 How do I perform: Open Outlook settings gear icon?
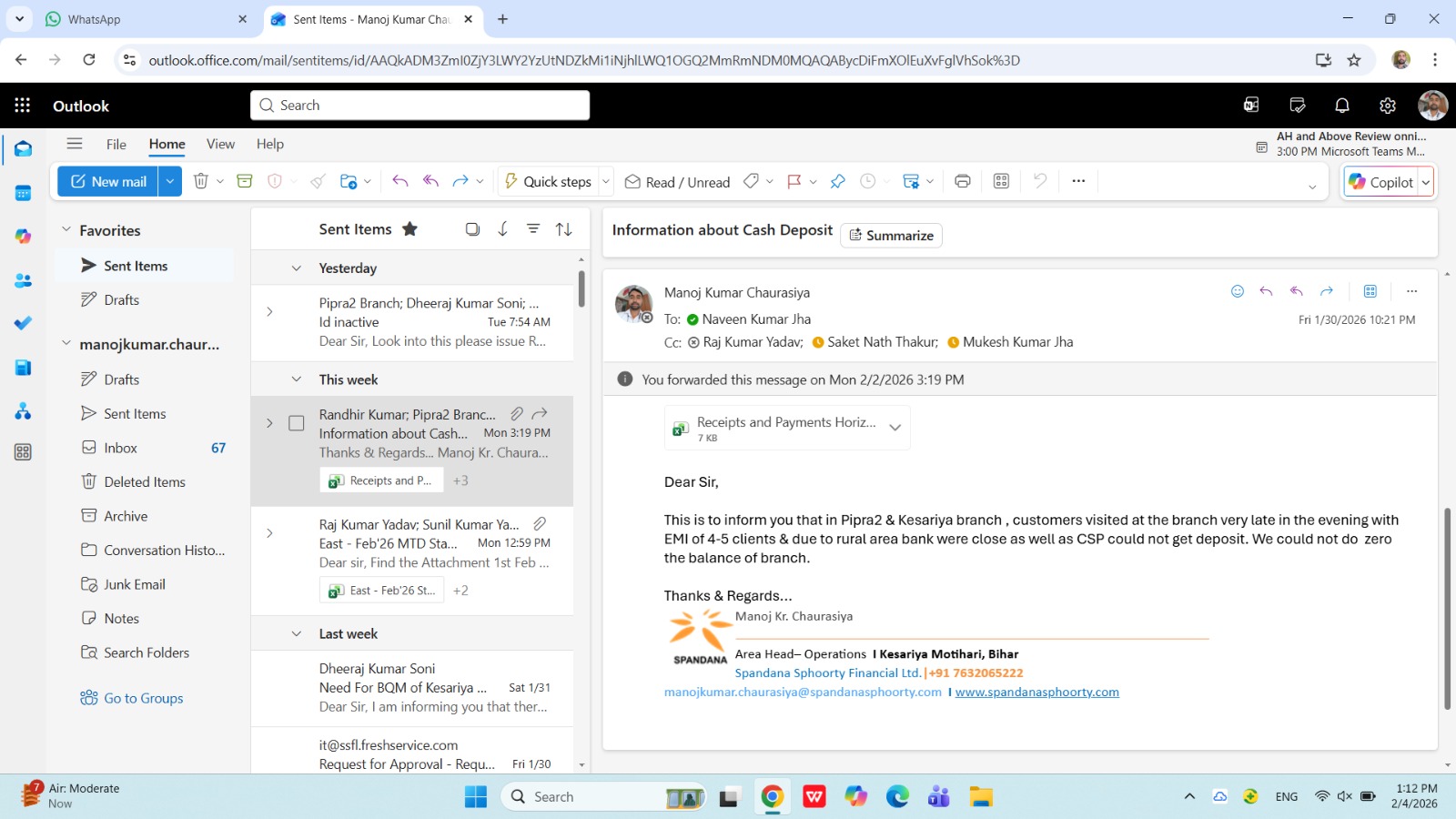tap(1387, 106)
